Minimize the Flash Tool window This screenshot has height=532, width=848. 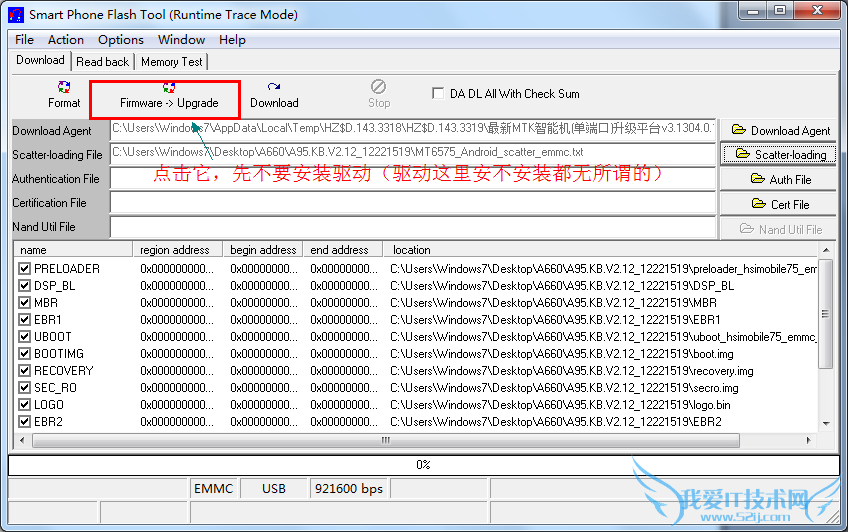753,10
